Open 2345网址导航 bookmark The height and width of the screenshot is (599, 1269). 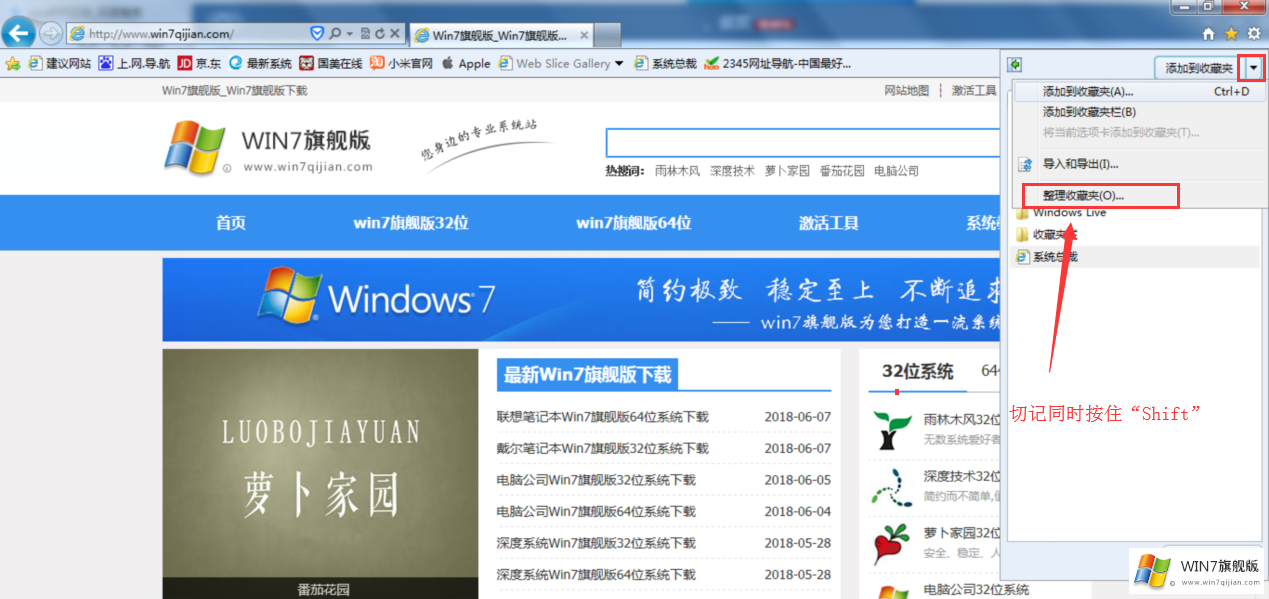point(778,63)
